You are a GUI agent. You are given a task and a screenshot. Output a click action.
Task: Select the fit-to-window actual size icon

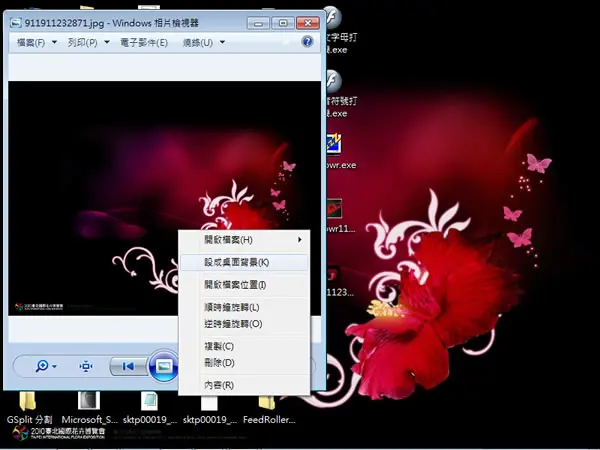click(x=86, y=366)
